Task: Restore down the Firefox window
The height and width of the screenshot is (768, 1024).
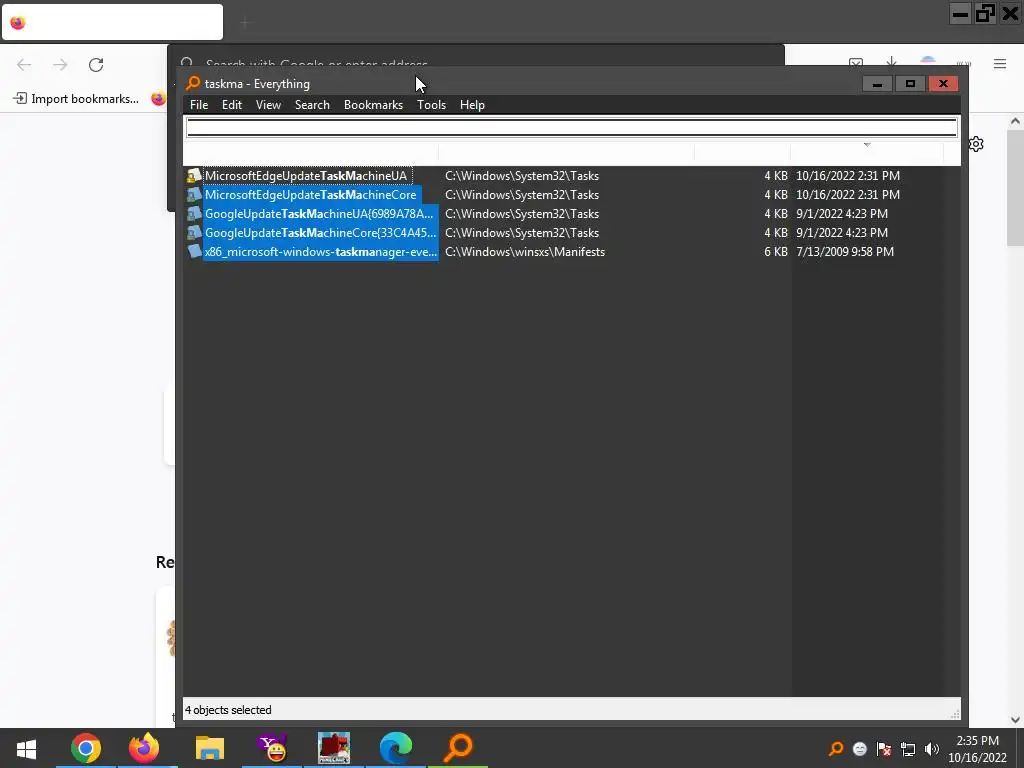Action: [985, 13]
